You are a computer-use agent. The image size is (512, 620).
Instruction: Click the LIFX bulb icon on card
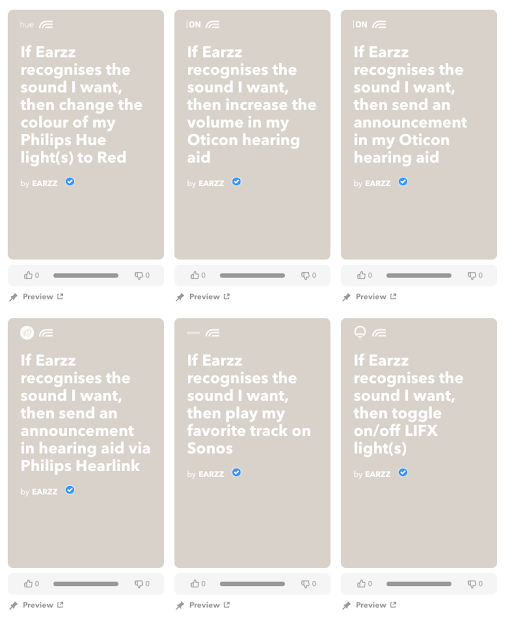click(360, 333)
